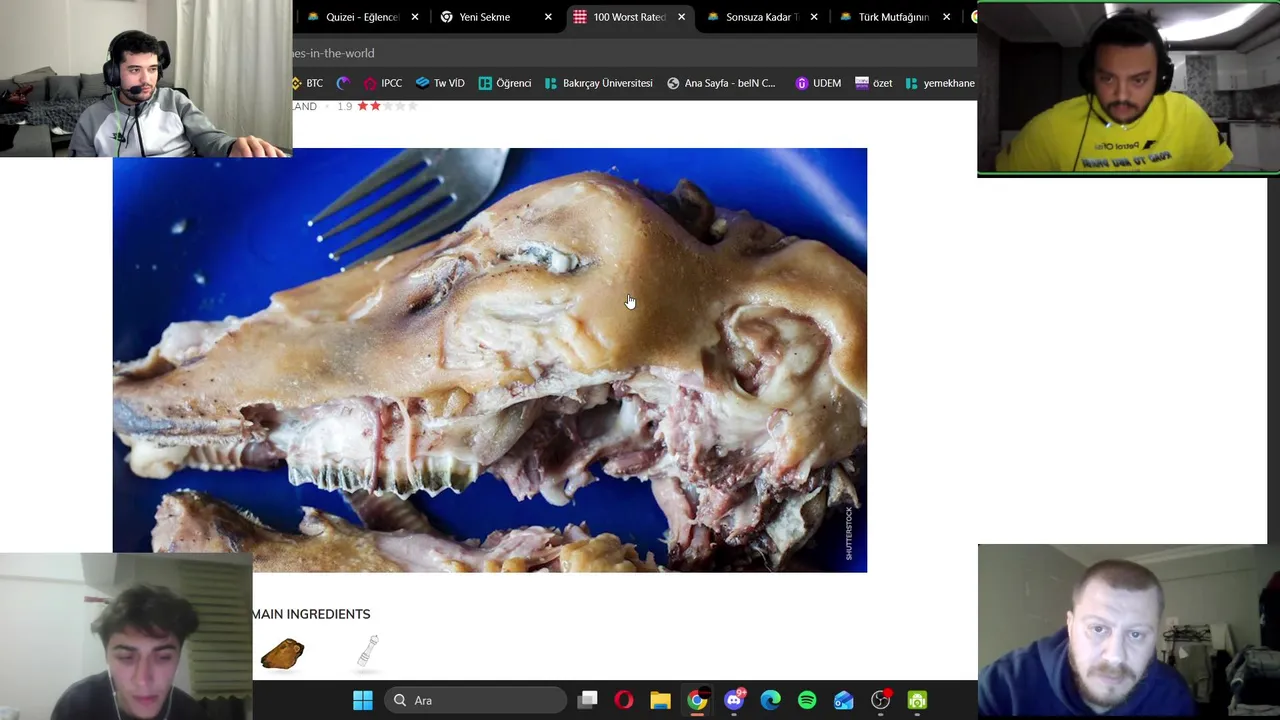This screenshot has height=720, width=1280.
Task: Open the IPCC bookmark
Action: click(x=383, y=83)
